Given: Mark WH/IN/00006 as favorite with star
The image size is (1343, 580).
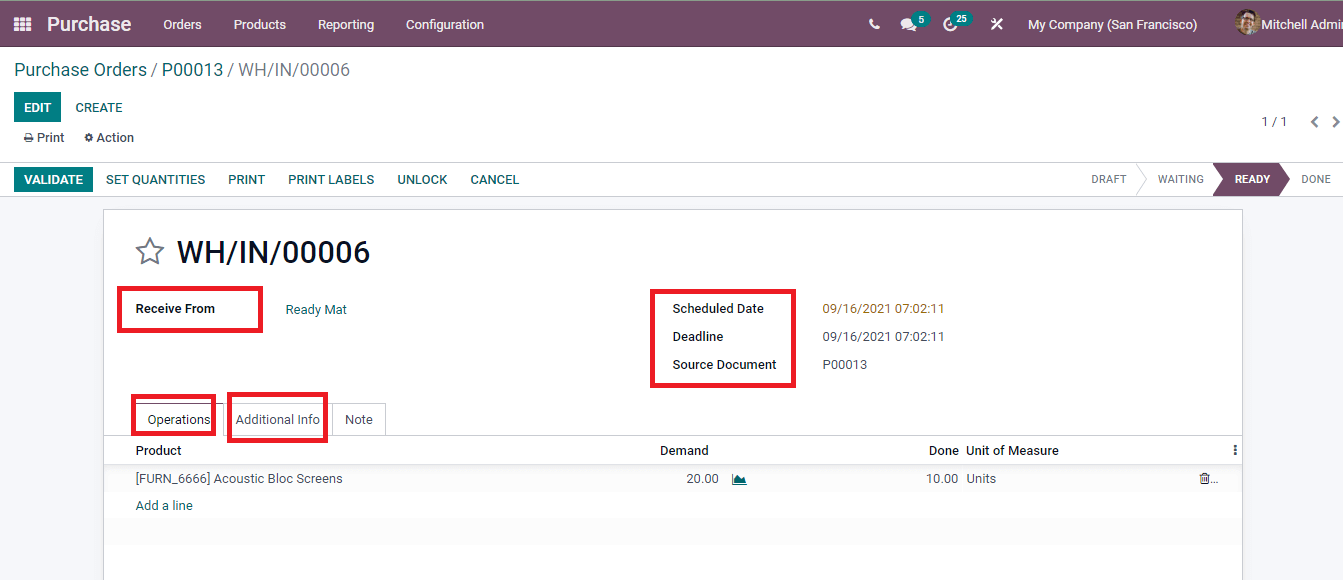Looking at the screenshot, I should (150, 251).
